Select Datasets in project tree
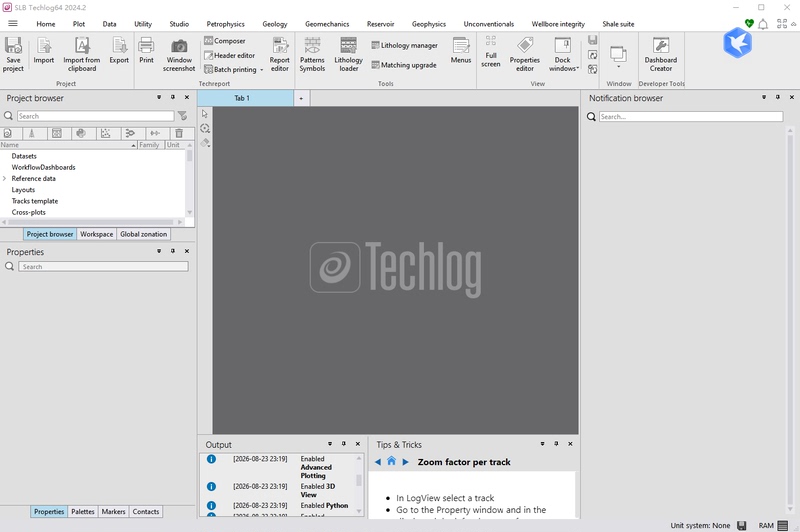 (24, 156)
